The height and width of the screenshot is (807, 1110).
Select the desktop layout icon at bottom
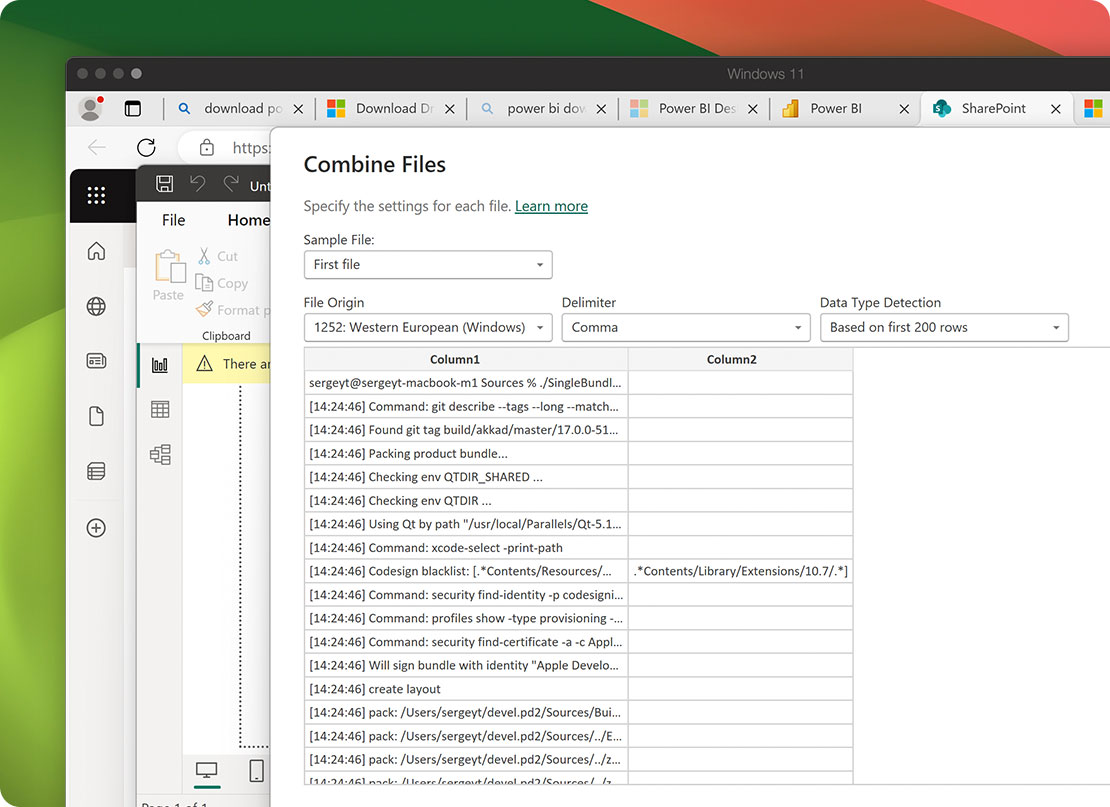click(x=207, y=770)
